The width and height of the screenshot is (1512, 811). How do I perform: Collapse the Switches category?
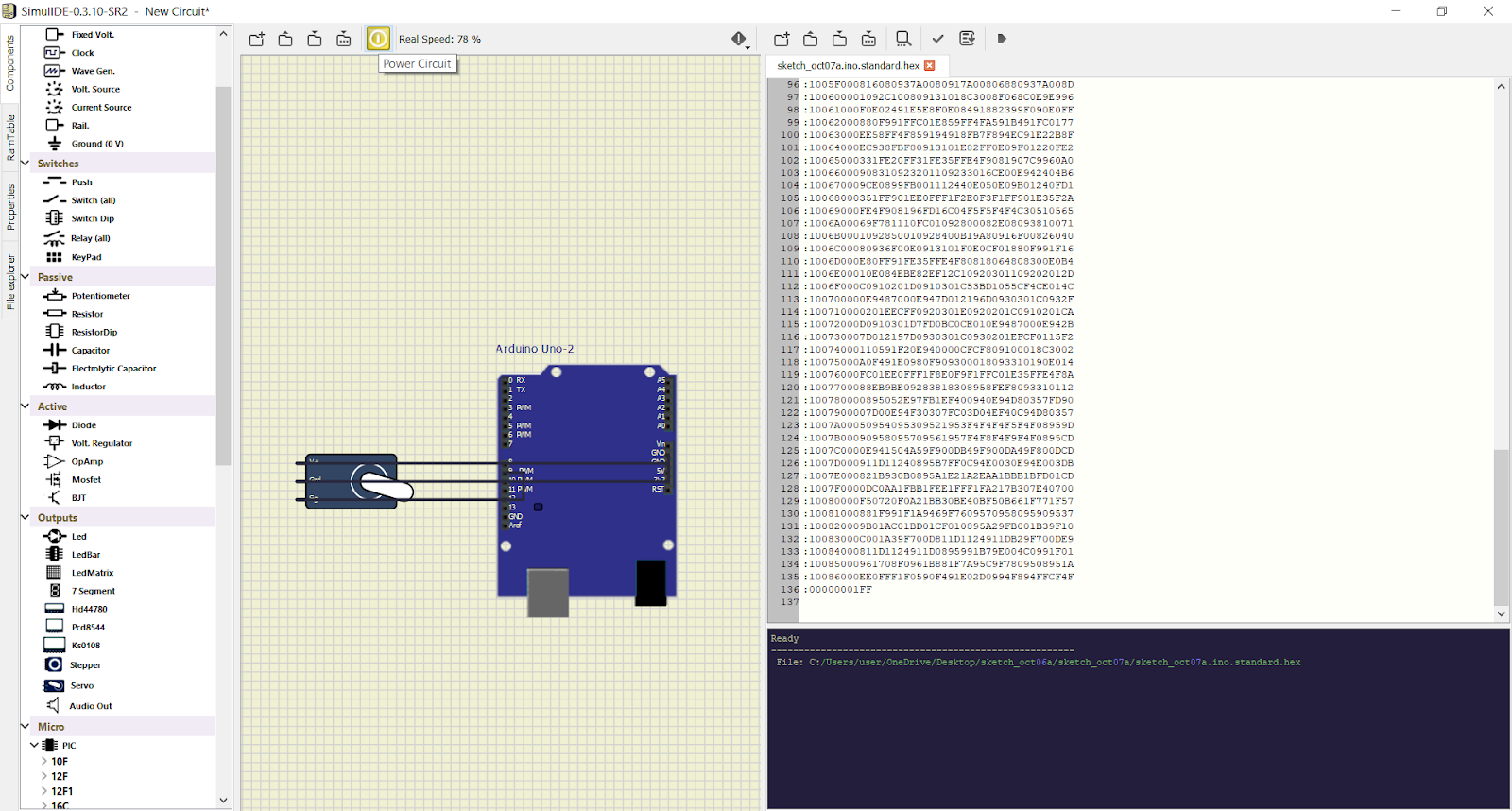26,164
